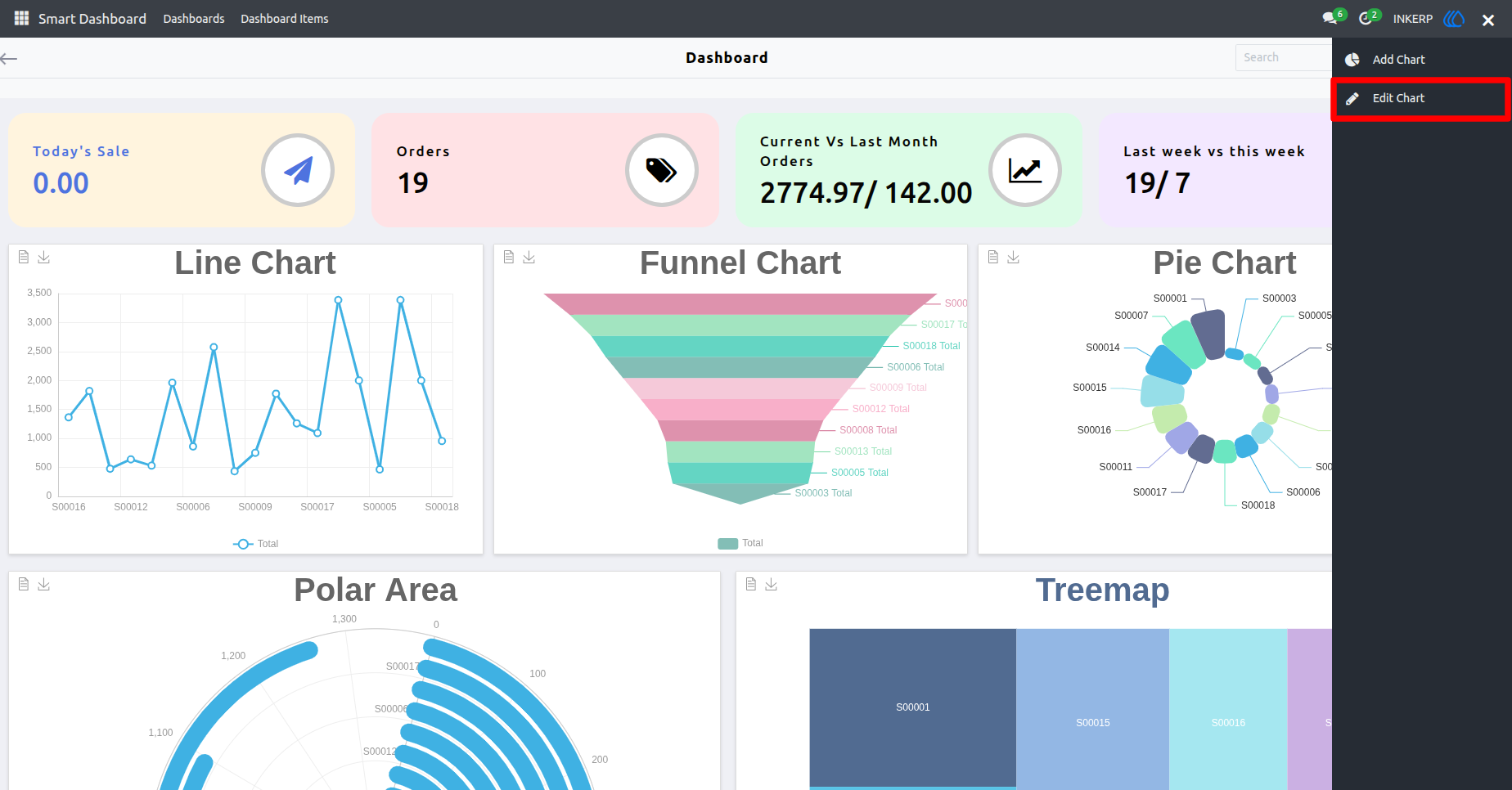This screenshot has width=1512, height=790.
Task: Click the document icon on the Treemap panel
Action: 751,584
